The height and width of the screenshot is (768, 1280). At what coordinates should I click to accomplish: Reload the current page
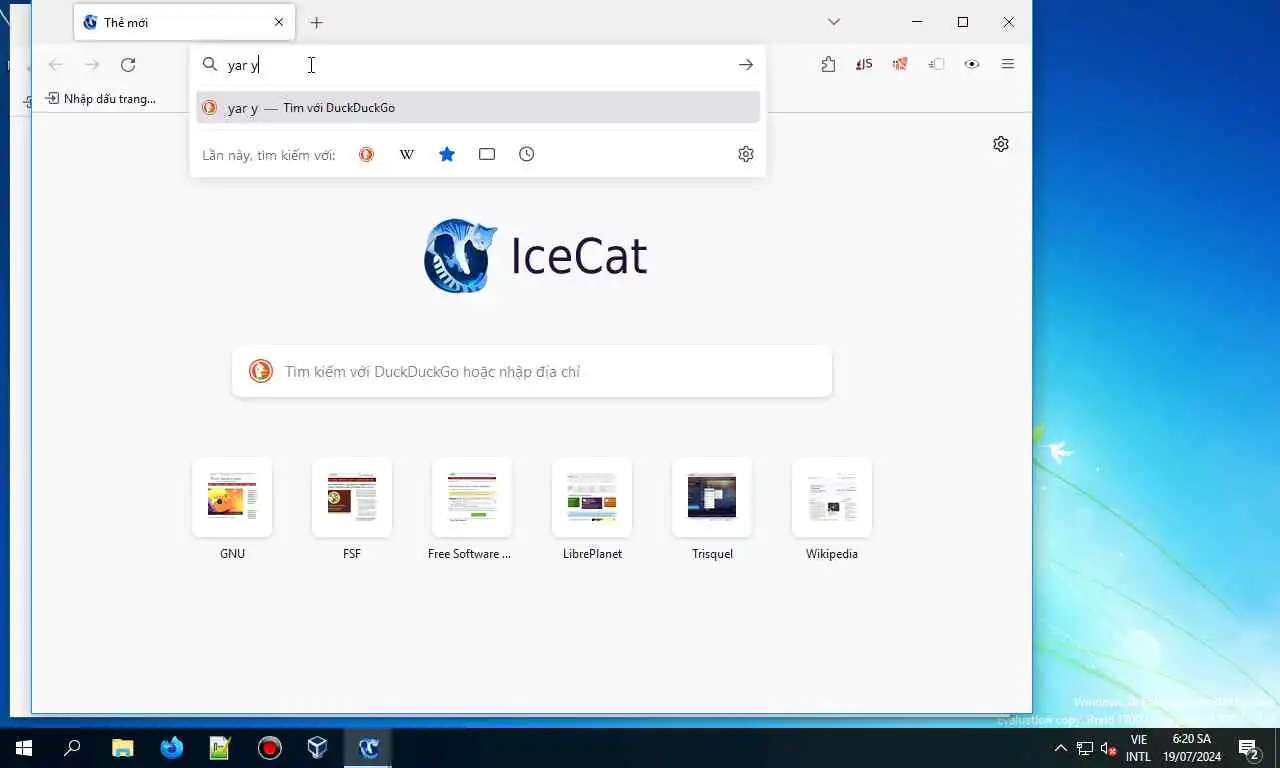pyautogui.click(x=128, y=65)
